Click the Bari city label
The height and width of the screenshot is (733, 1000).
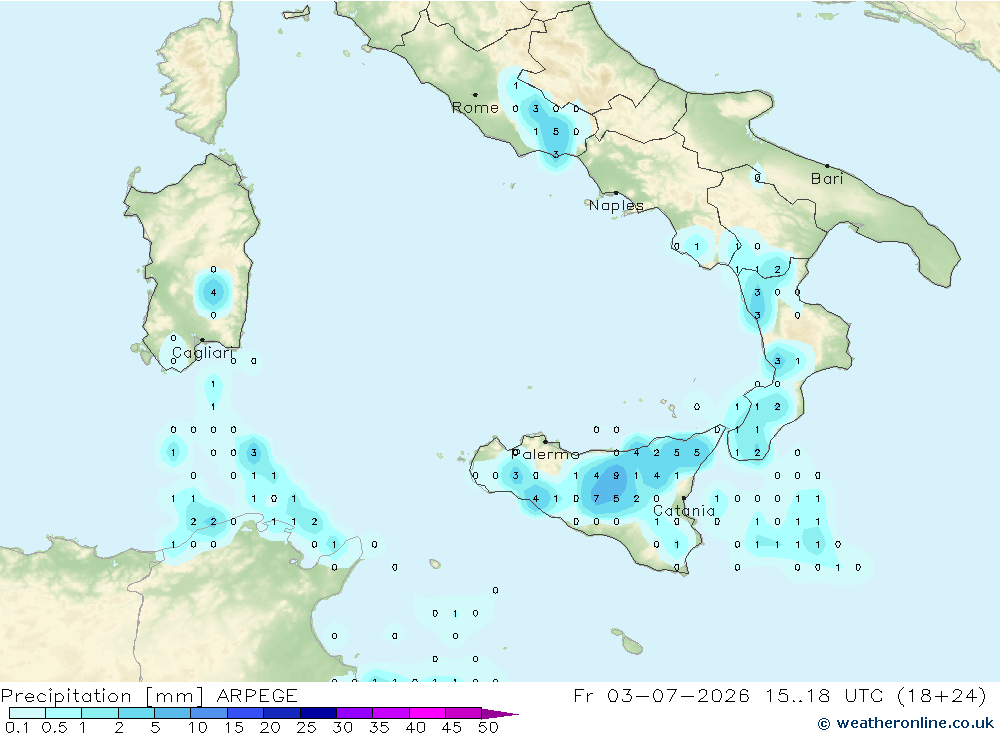(x=827, y=179)
